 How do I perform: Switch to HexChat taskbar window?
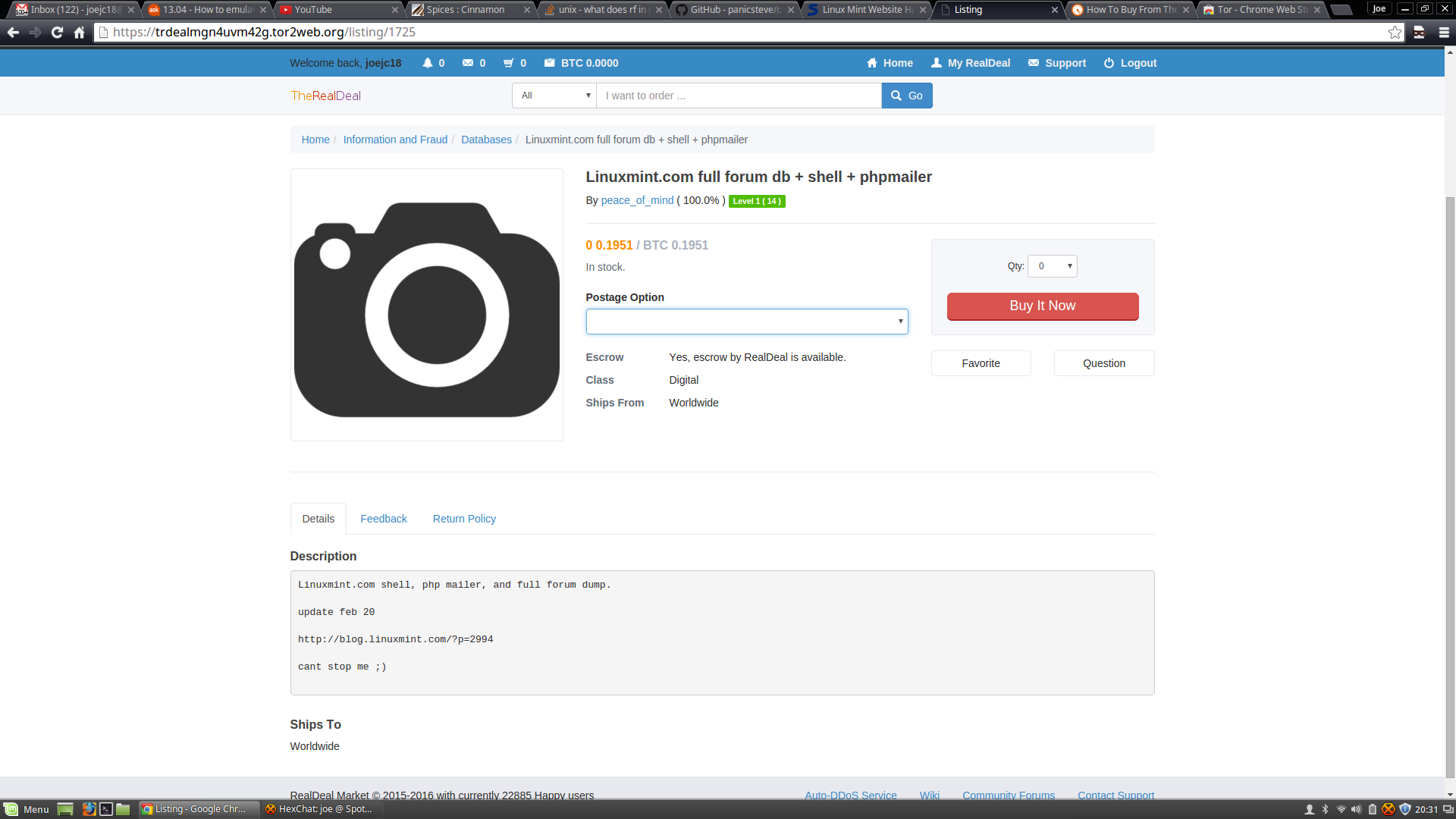click(322, 809)
